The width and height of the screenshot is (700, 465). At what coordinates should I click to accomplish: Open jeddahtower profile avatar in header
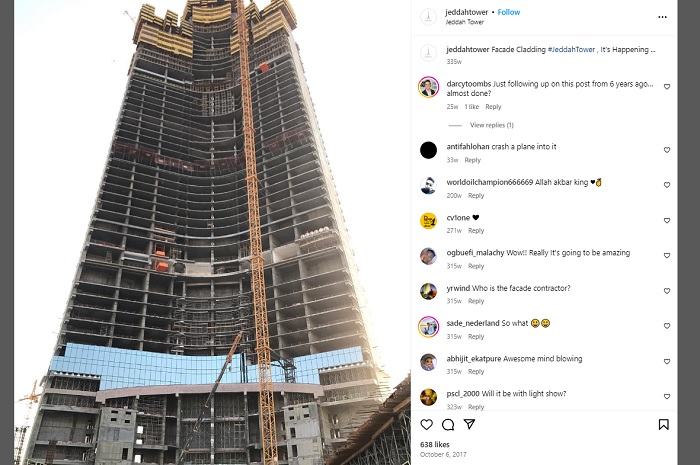pos(428,17)
